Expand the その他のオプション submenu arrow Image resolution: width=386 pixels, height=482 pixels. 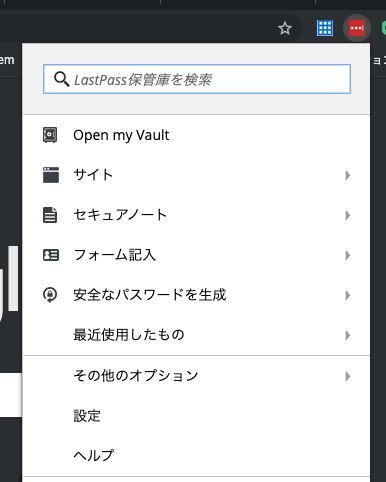[x=348, y=376]
